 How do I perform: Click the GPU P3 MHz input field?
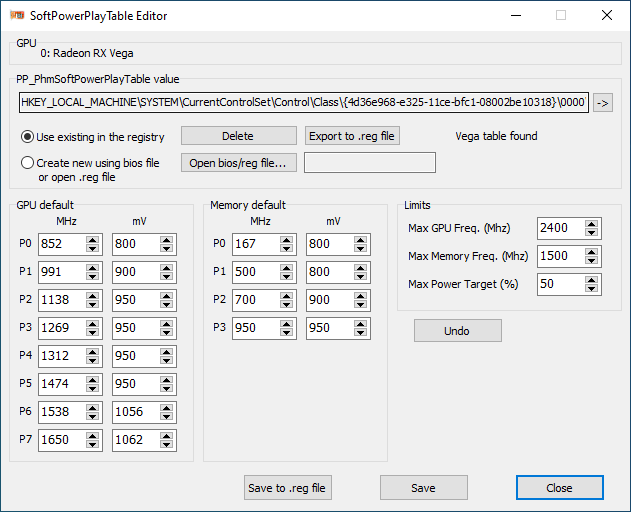pos(59,328)
